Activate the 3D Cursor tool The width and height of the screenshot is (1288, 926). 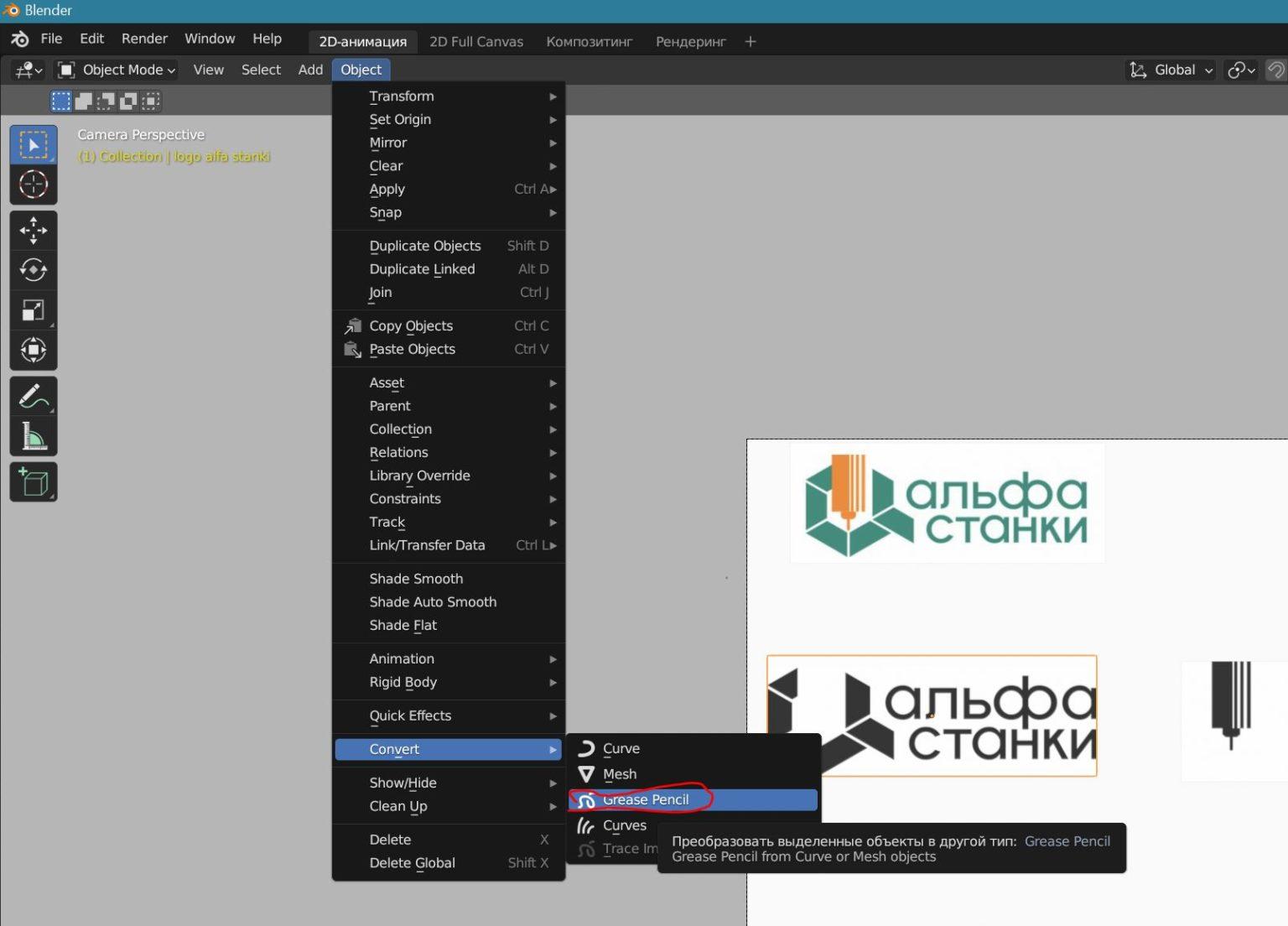coord(34,185)
